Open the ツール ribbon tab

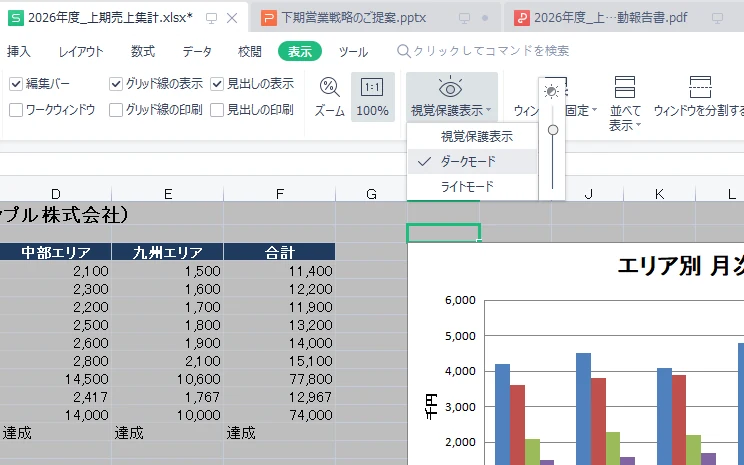tap(353, 51)
